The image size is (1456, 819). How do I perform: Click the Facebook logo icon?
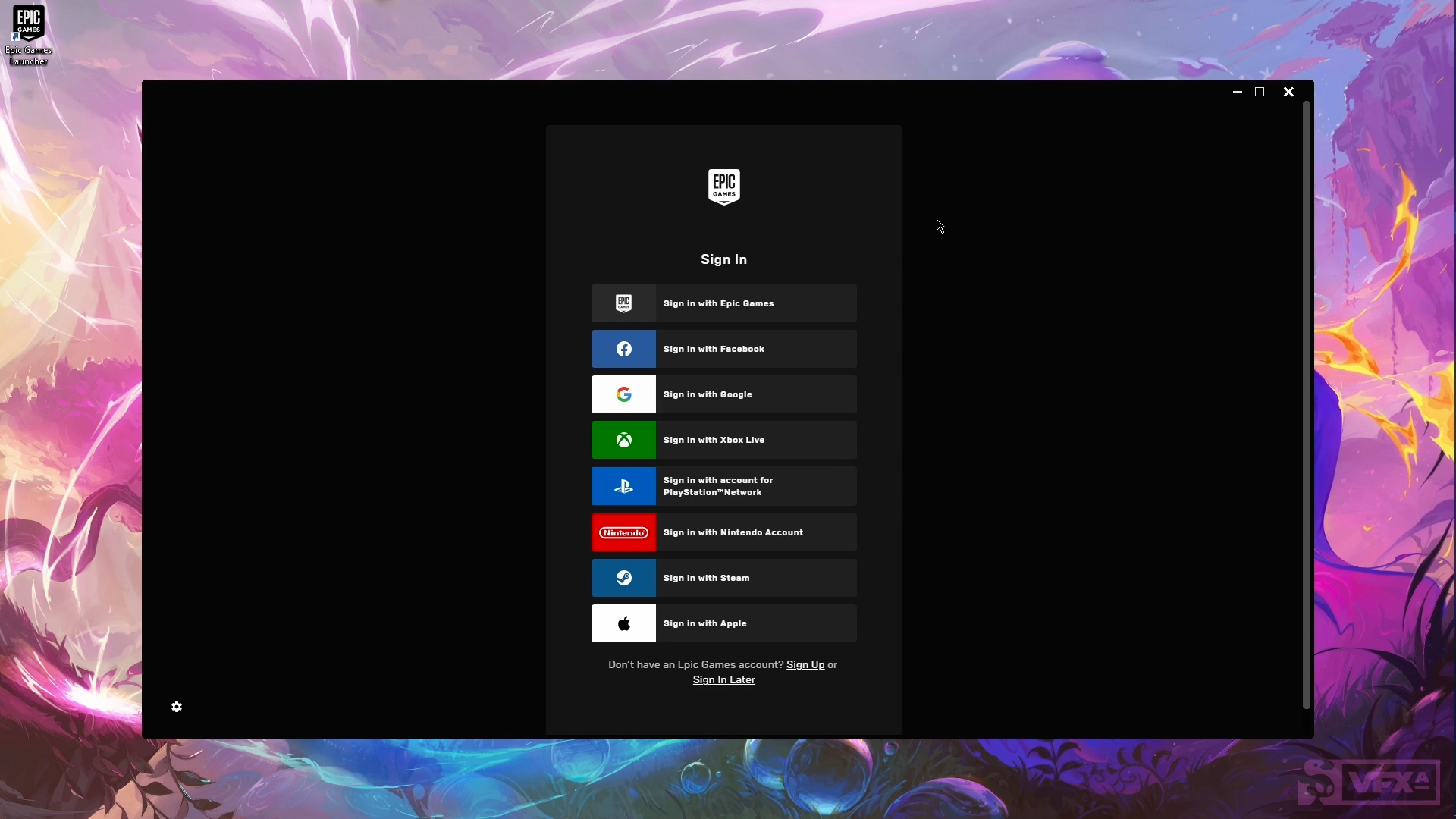pos(623,349)
